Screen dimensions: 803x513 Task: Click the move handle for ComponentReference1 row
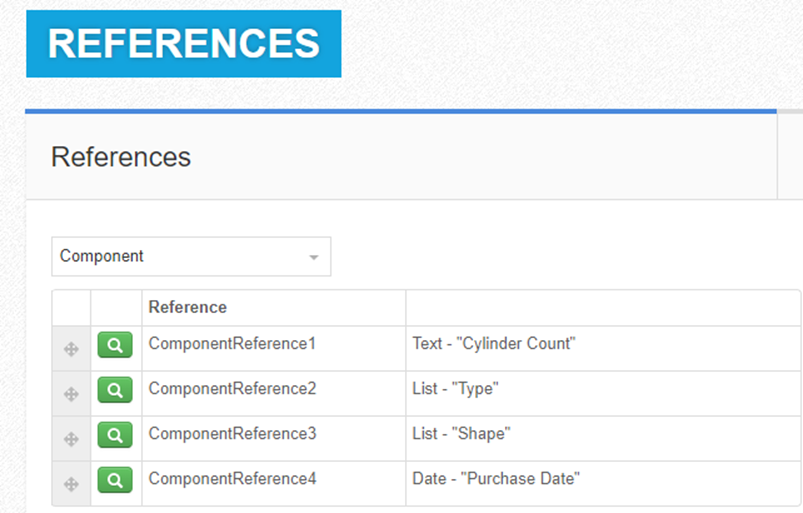(71, 349)
